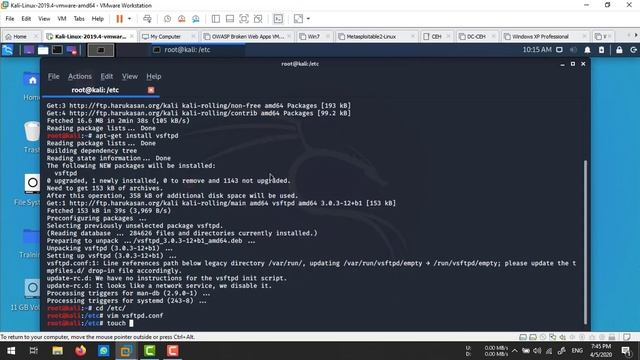Image resolution: width=640 pixels, height=360 pixels.
Task: Open the Windows action center notifications
Action: [x=626, y=351]
